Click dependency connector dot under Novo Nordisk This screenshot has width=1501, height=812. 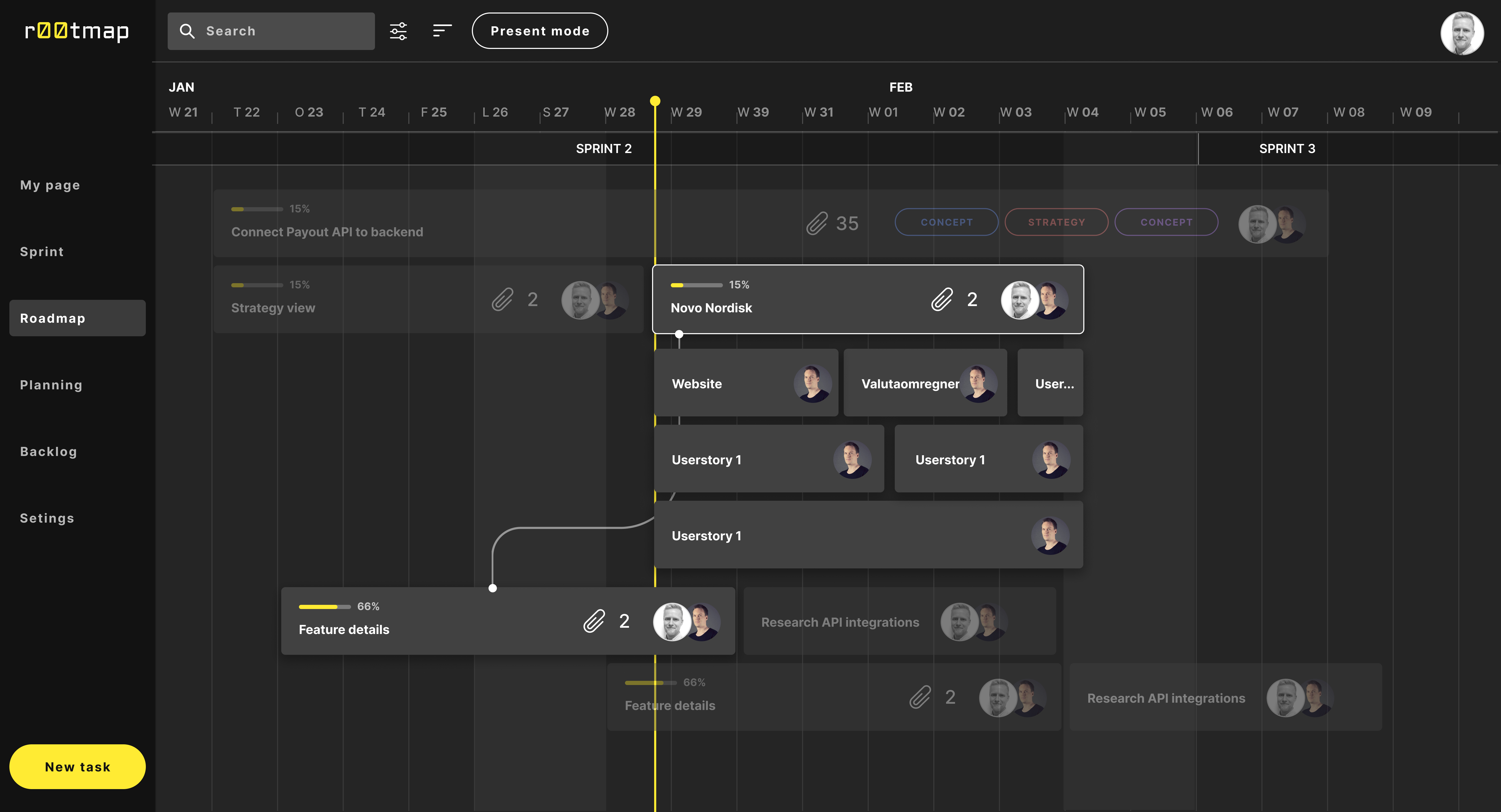[679, 334]
